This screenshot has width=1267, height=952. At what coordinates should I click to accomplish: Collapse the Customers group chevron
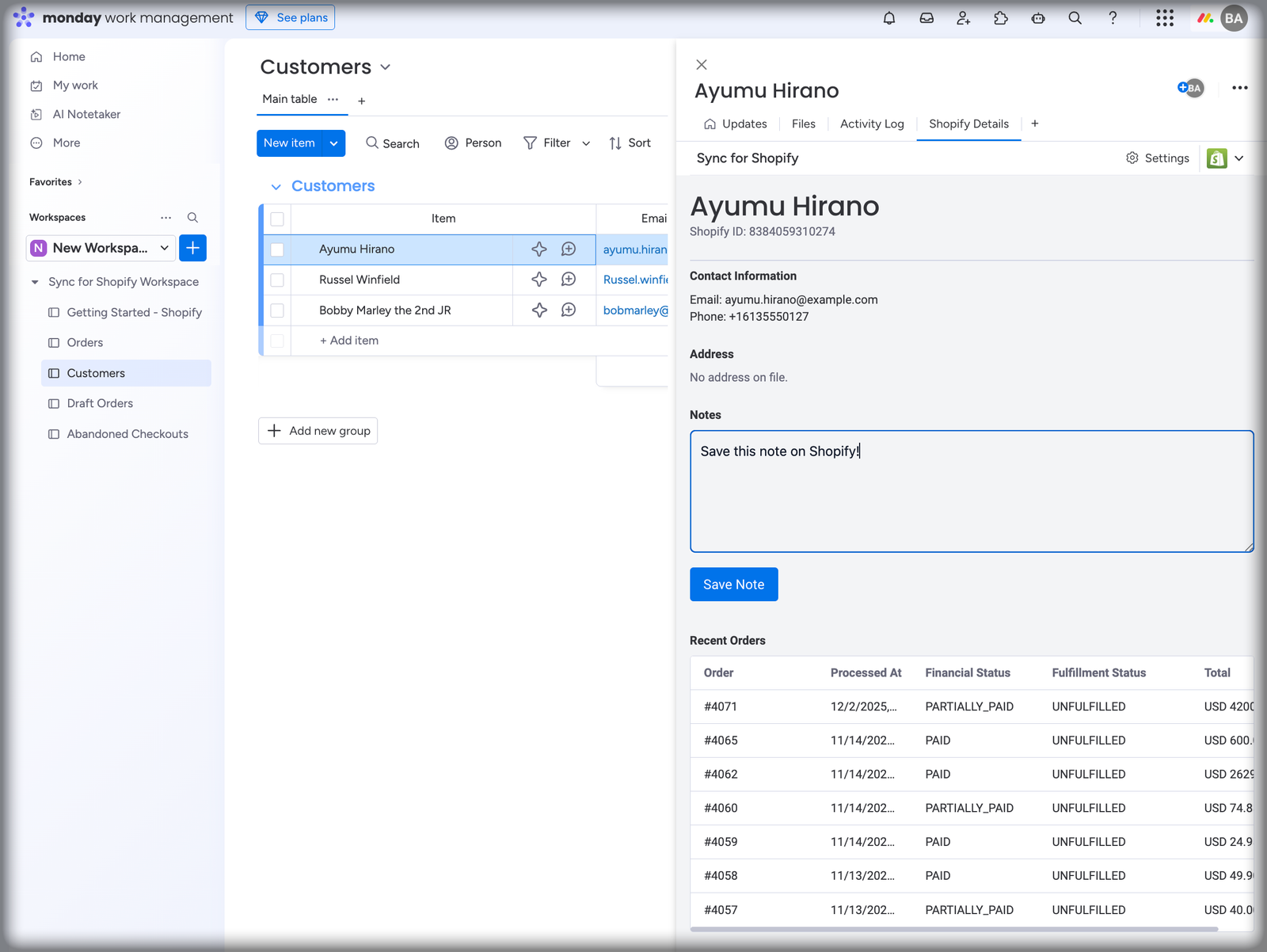pos(276,187)
